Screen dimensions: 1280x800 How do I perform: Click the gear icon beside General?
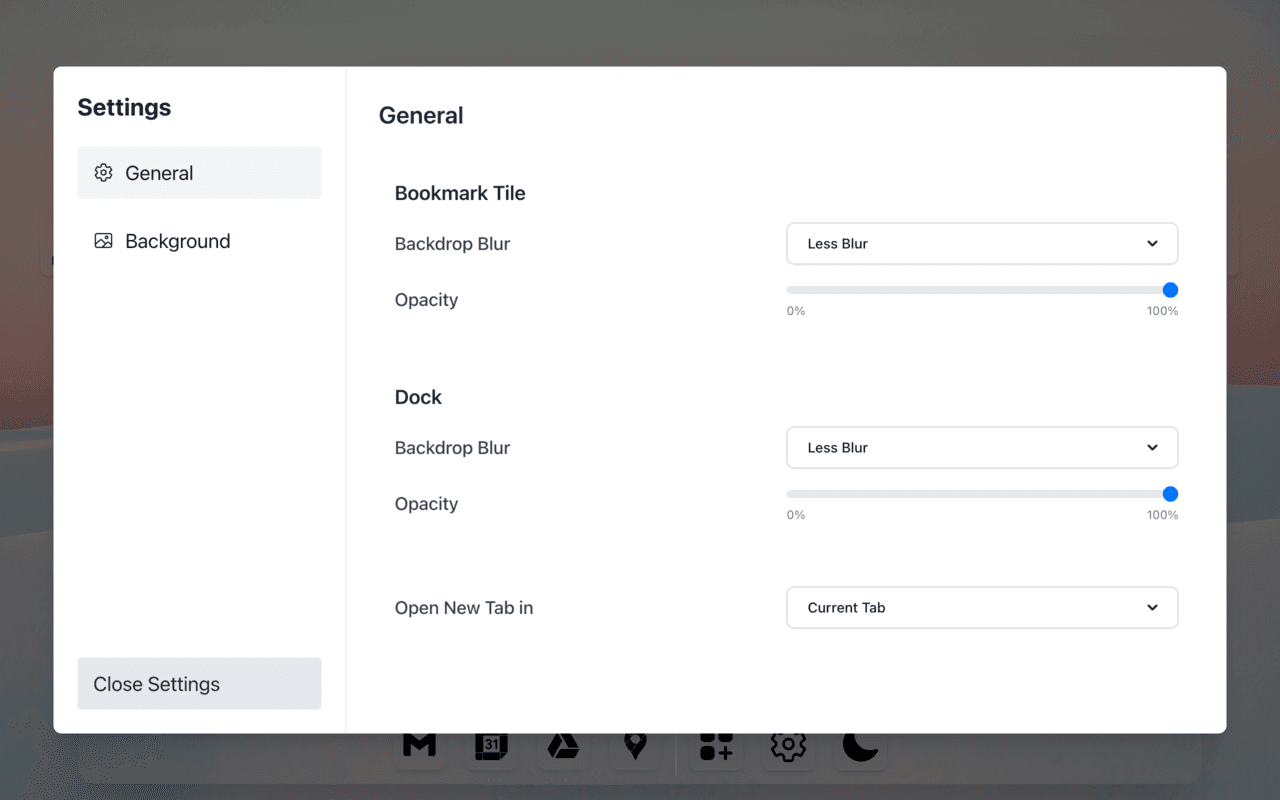103,172
